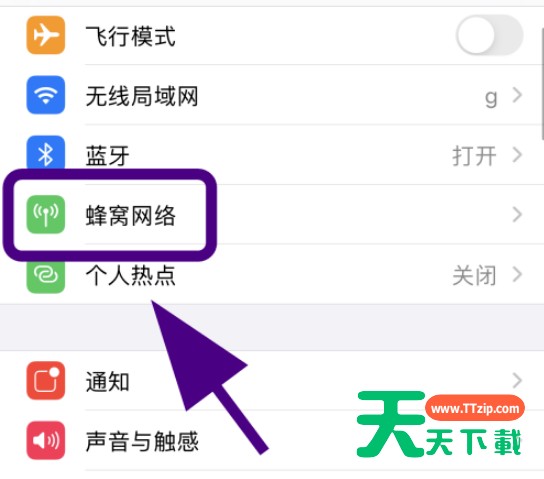Click the chevron in the 通知 row
The image size is (544, 479).
517,381
